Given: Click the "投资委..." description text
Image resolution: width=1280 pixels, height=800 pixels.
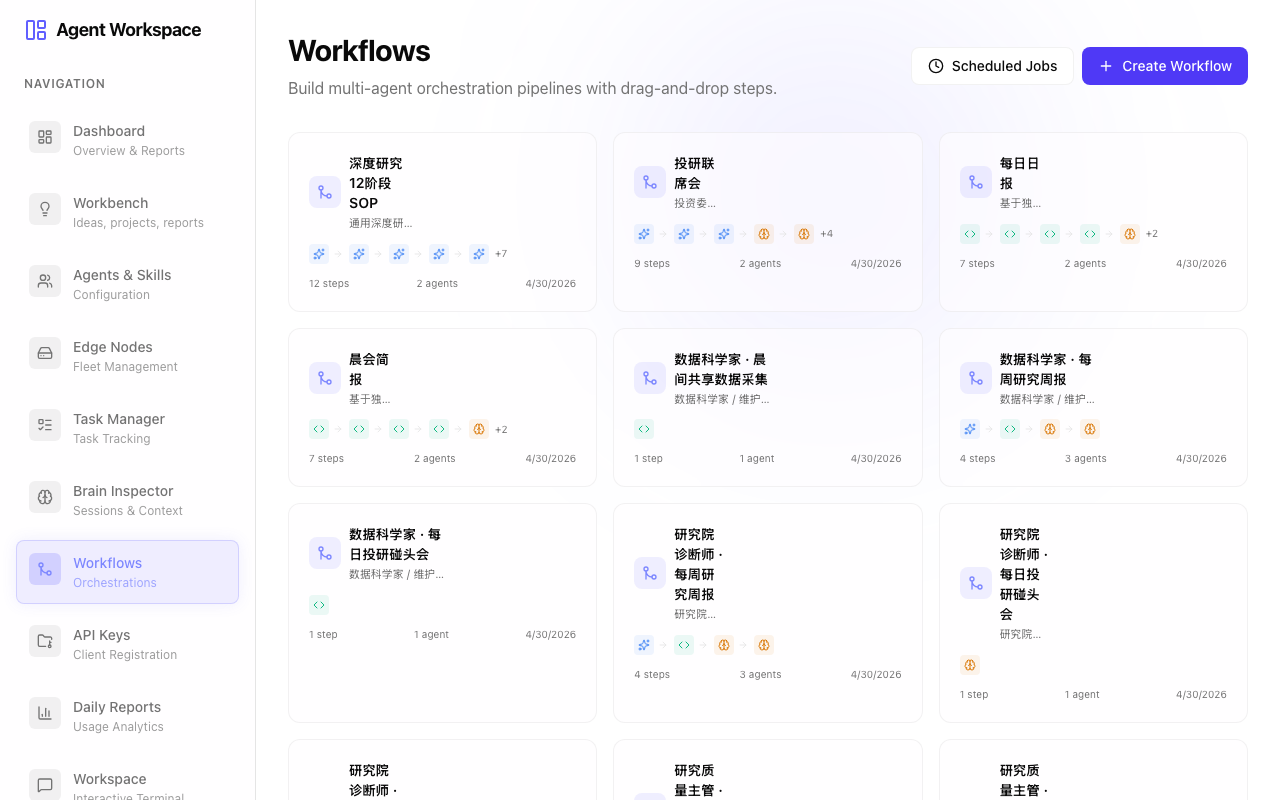Looking at the screenshot, I should pyautogui.click(x=695, y=203).
